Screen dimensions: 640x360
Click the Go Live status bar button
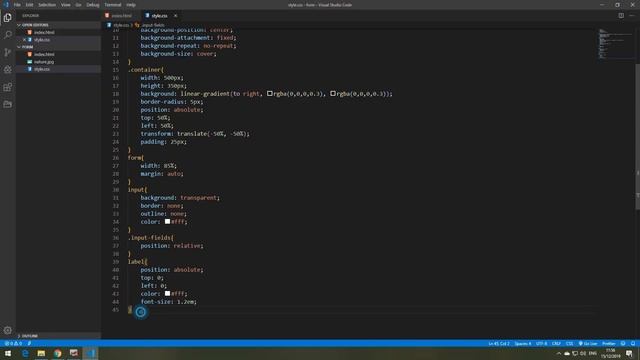[588, 344]
